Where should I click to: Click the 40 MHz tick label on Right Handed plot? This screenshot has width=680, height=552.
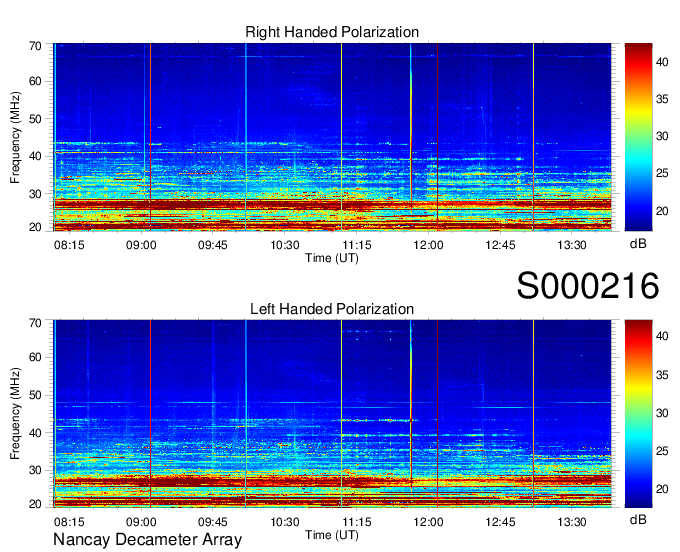(35, 156)
